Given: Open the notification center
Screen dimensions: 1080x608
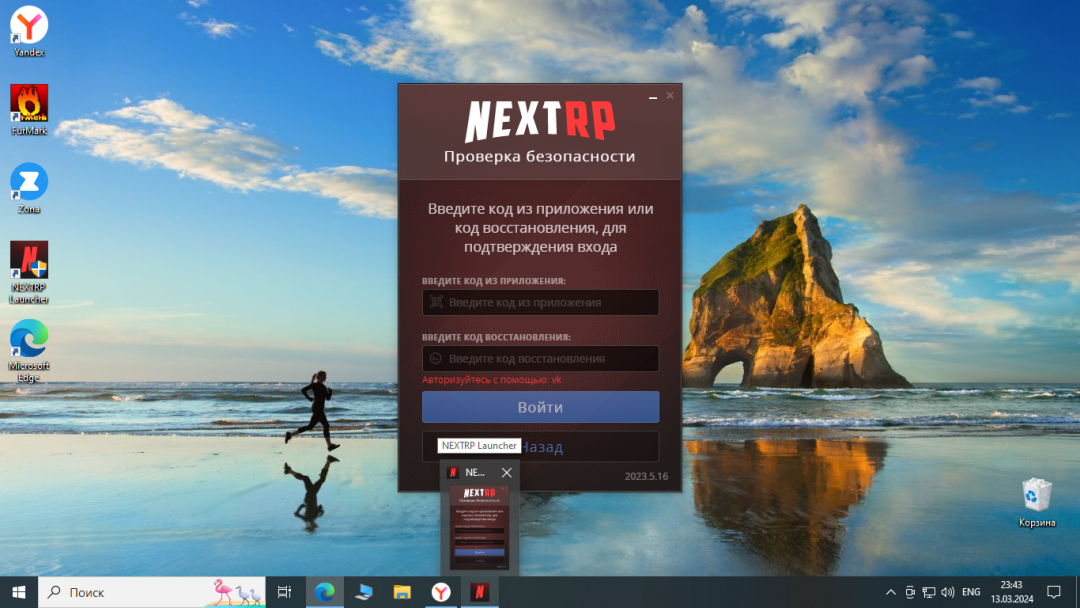Looking at the screenshot, I should tap(1054, 592).
